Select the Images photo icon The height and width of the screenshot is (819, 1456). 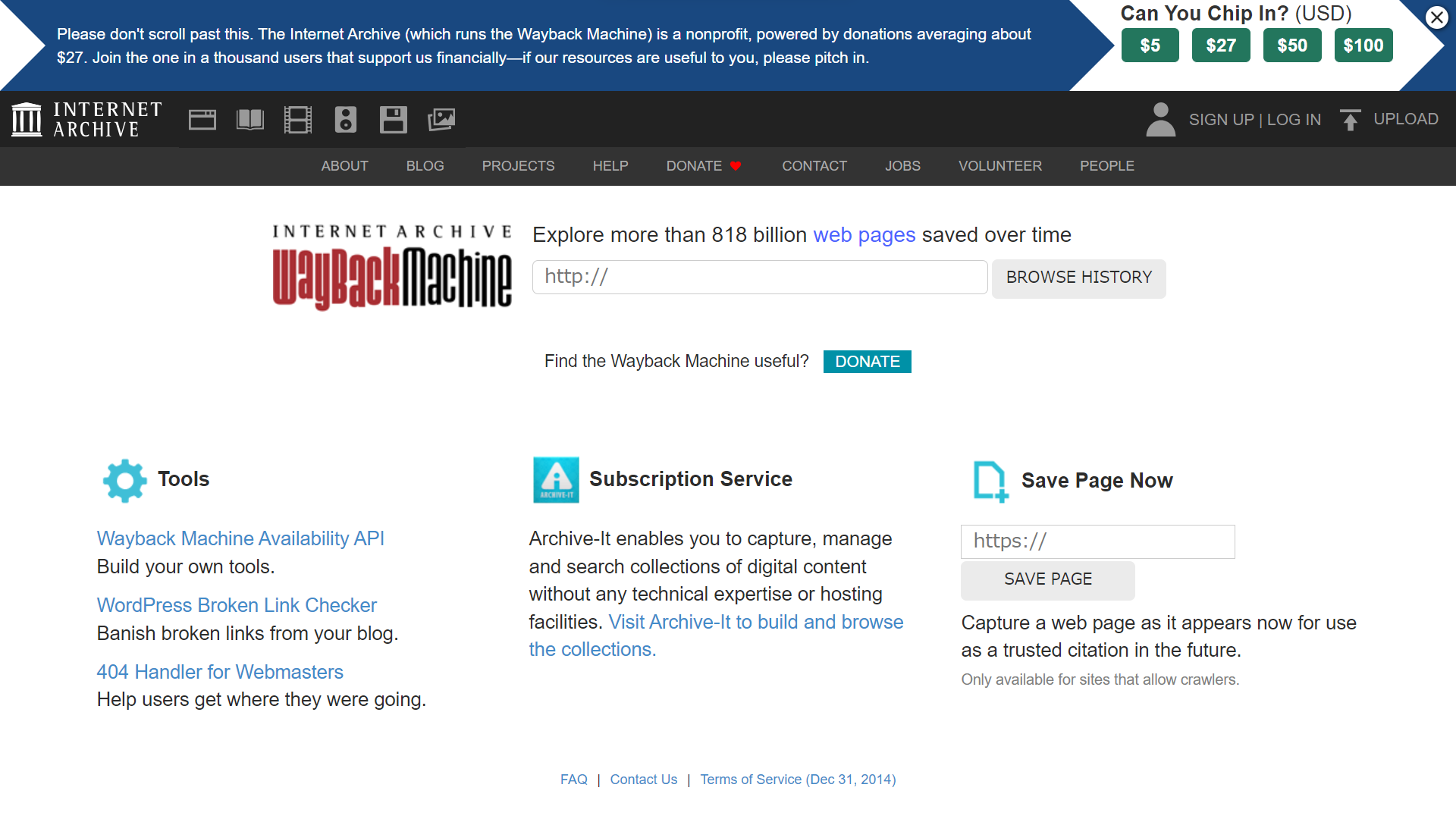click(x=441, y=119)
